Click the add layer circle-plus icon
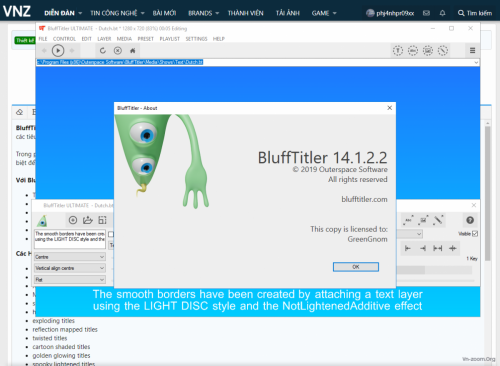Screen dimensions: 500x366 tap(73, 220)
